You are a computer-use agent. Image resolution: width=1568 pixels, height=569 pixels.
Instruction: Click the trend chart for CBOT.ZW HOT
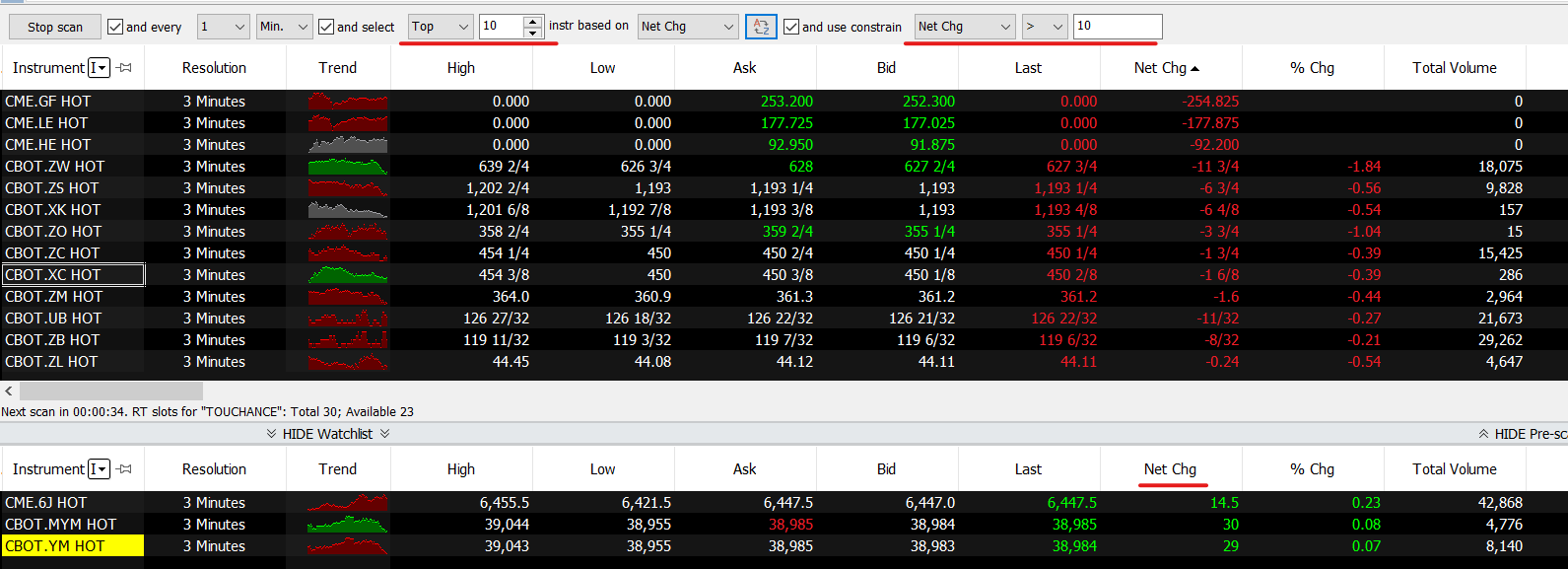point(348,167)
